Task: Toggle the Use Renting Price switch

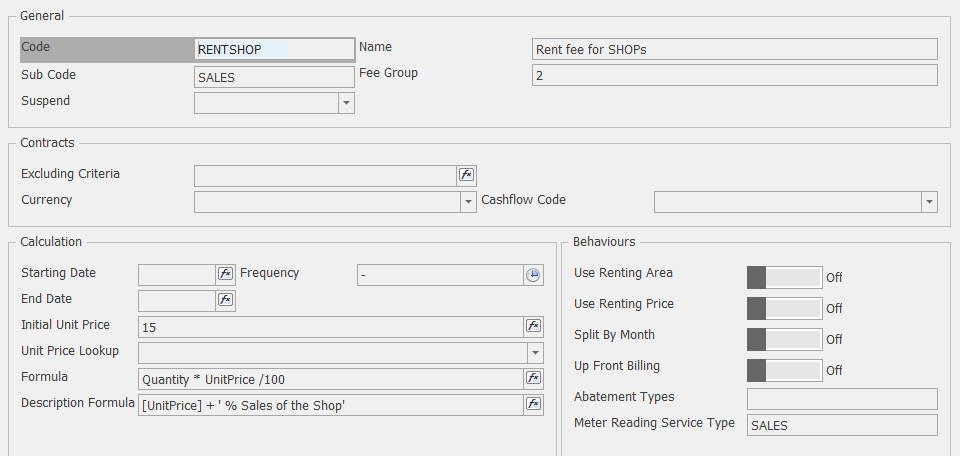Action: (x=784, y=308)
